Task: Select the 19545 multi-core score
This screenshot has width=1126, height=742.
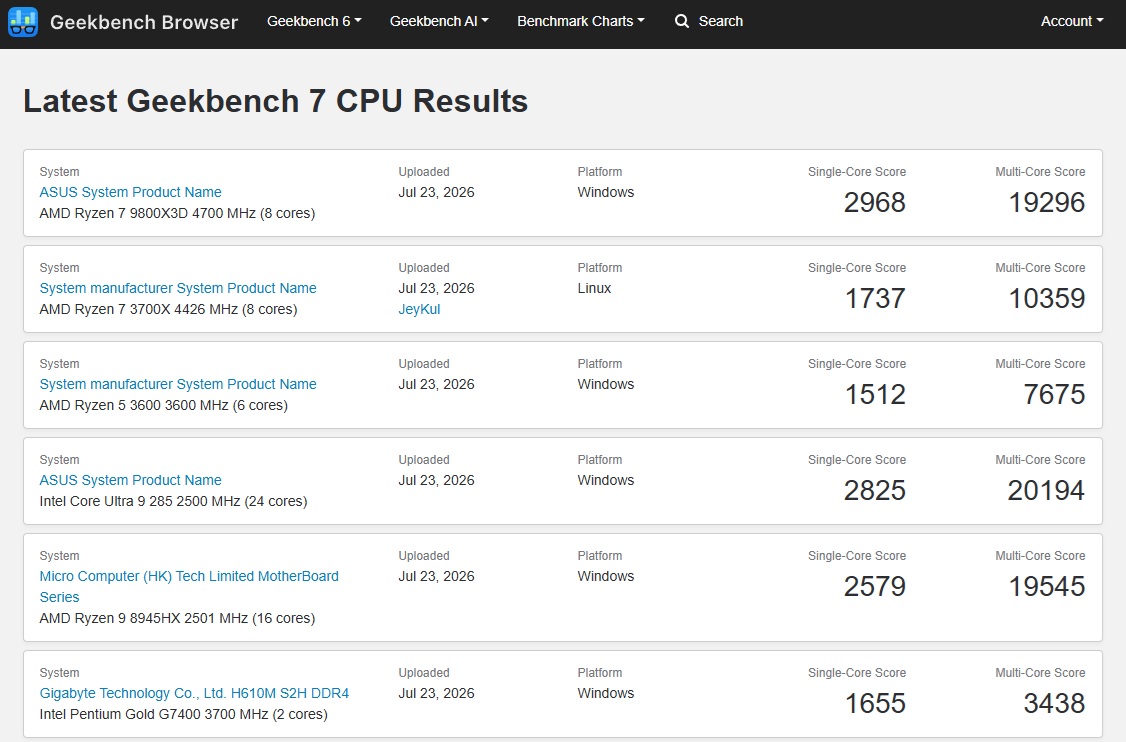Action: [x=1046, y=586]
